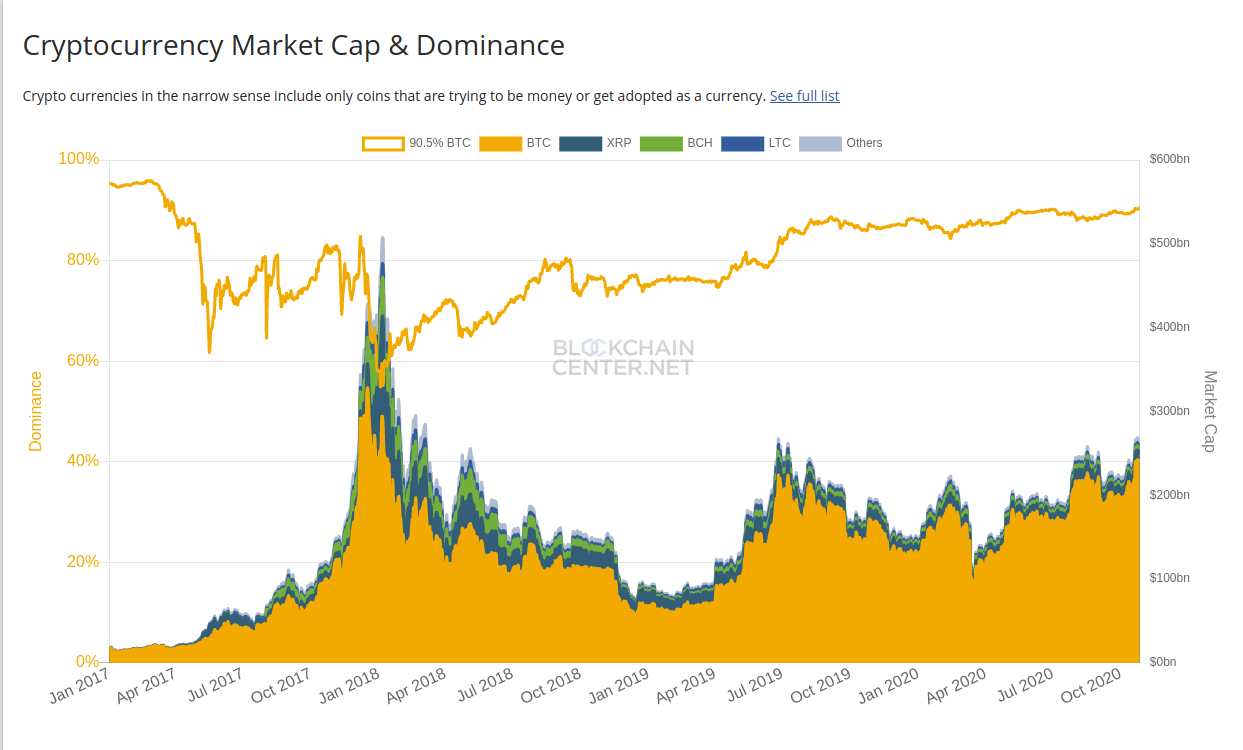Click the green BCH legend swatch
1243x750 pixels.
(x=660, y=144)
